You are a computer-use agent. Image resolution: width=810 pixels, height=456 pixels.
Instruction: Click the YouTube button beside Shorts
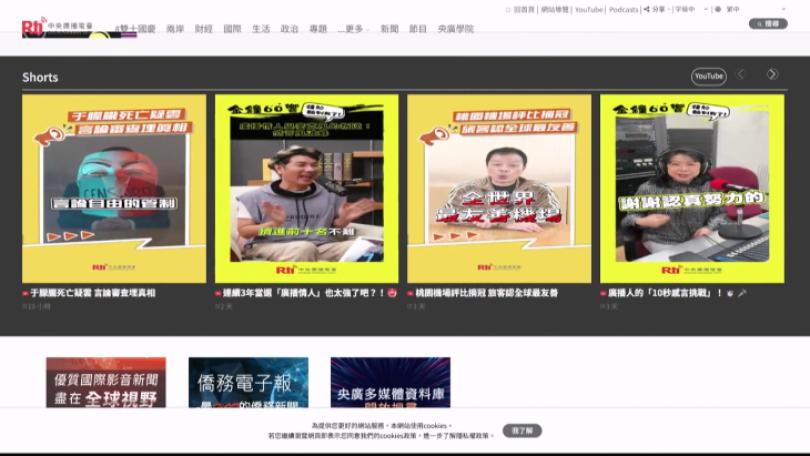tap(708, 76)
